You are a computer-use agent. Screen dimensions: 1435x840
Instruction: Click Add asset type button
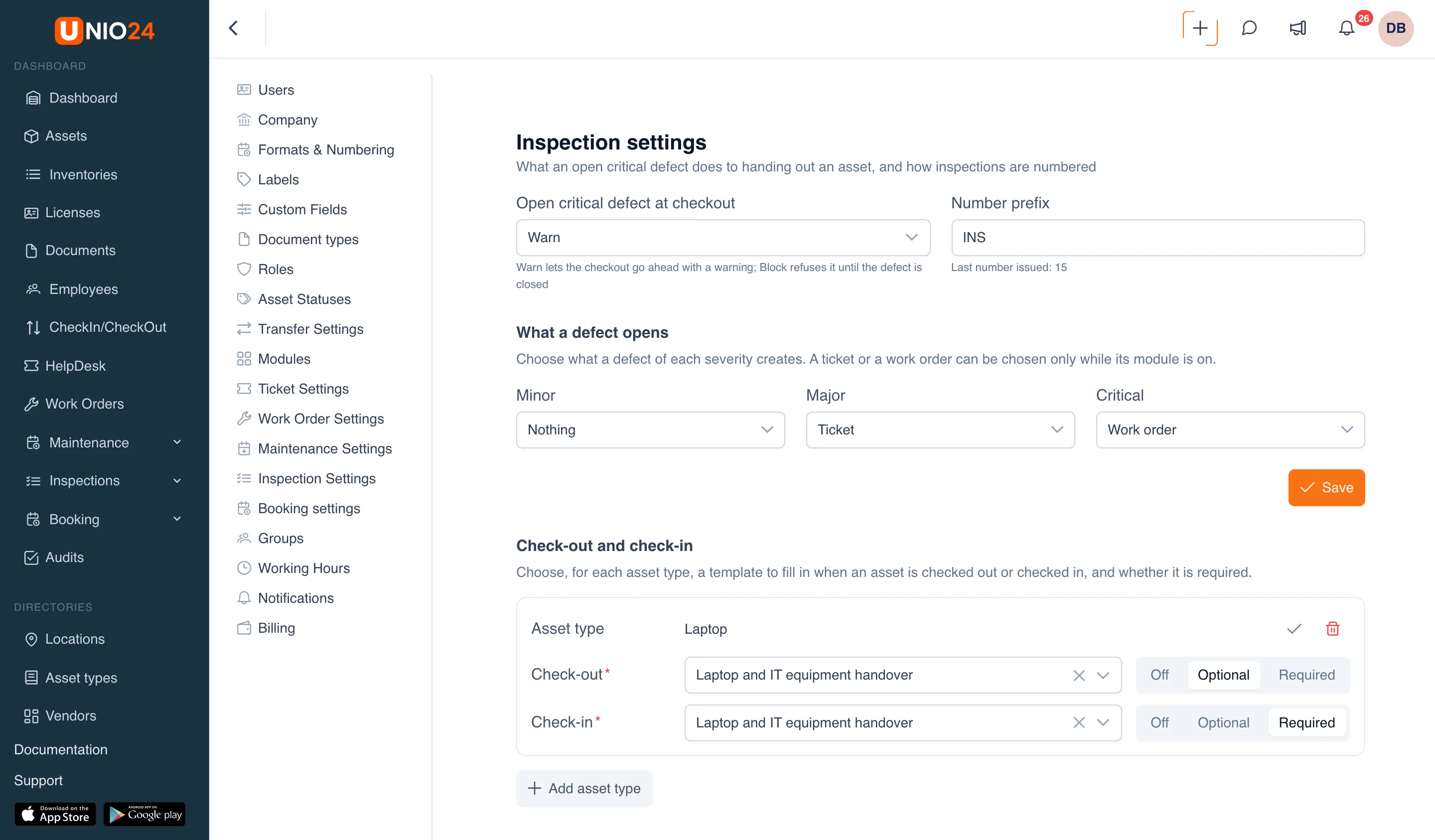pos(584,788)
